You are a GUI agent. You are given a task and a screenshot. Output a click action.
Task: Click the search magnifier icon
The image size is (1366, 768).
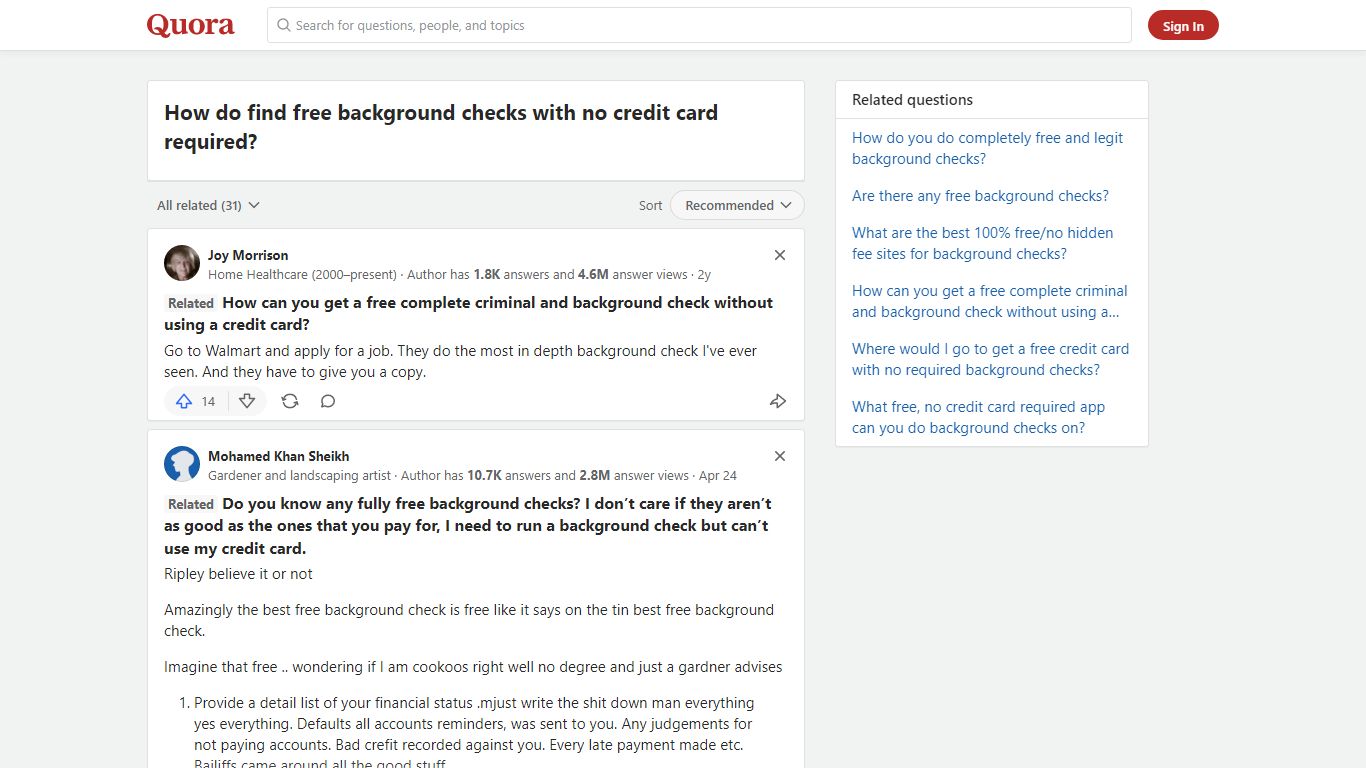284,25
